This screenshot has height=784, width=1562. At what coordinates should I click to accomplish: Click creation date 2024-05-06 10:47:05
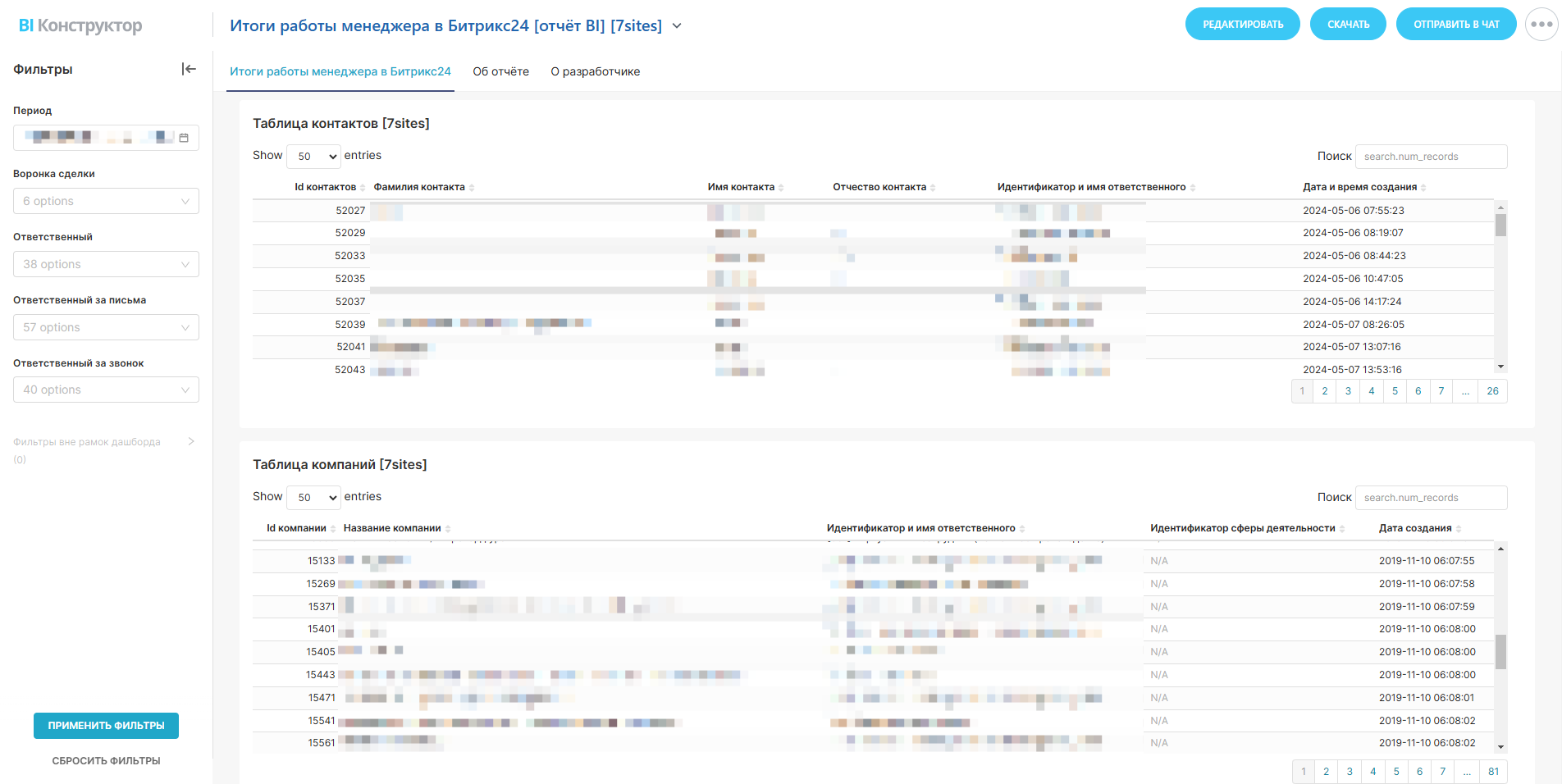pyautogui.click(x=1353, y=279)
